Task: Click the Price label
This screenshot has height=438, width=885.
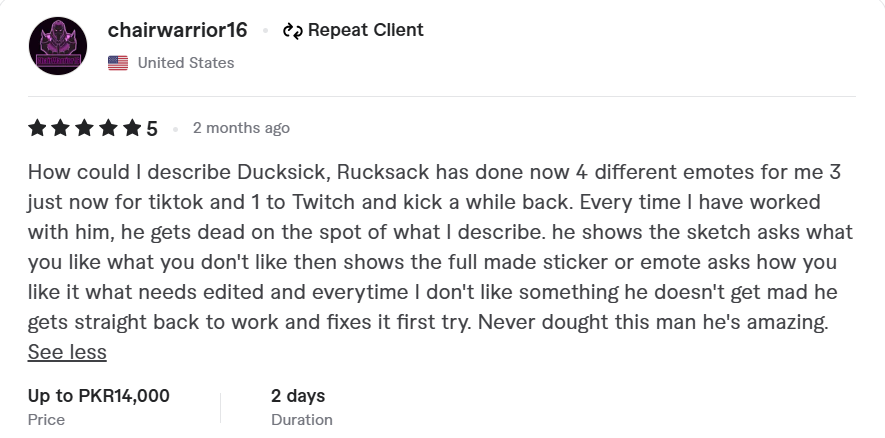Action: click(46, 420)
